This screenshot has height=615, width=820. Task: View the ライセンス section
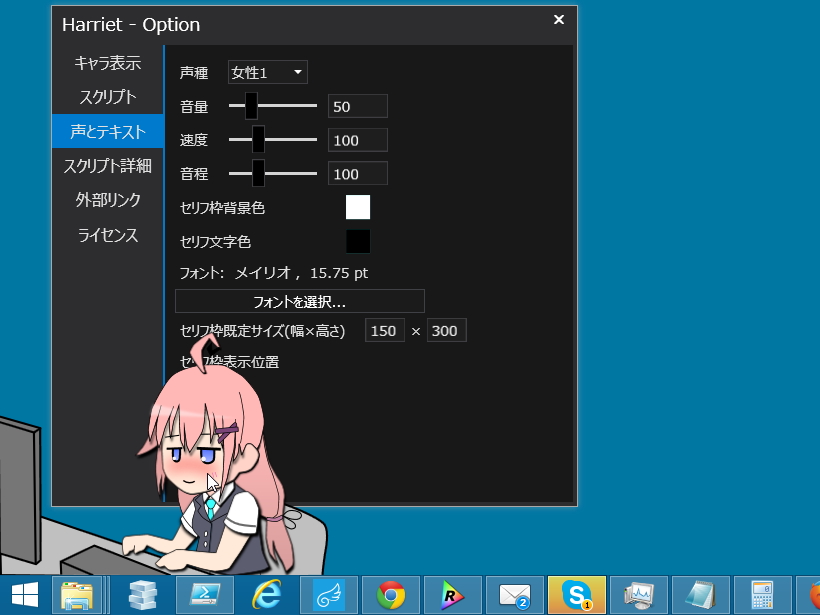pyautogui.click(x=109, y=234)
